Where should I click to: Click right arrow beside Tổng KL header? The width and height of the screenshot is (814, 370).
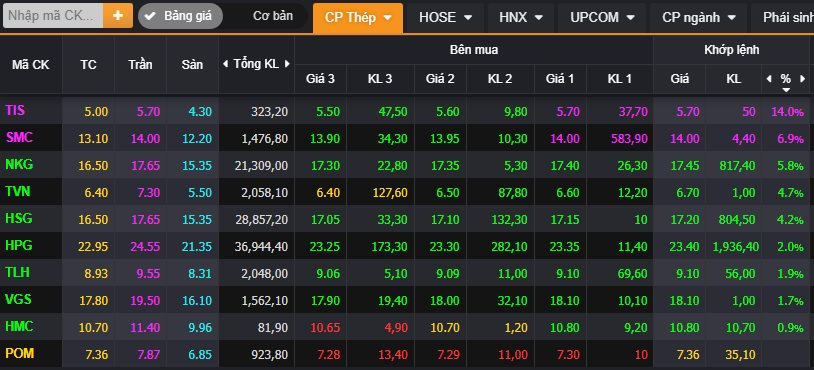click(x=287, y=64)
